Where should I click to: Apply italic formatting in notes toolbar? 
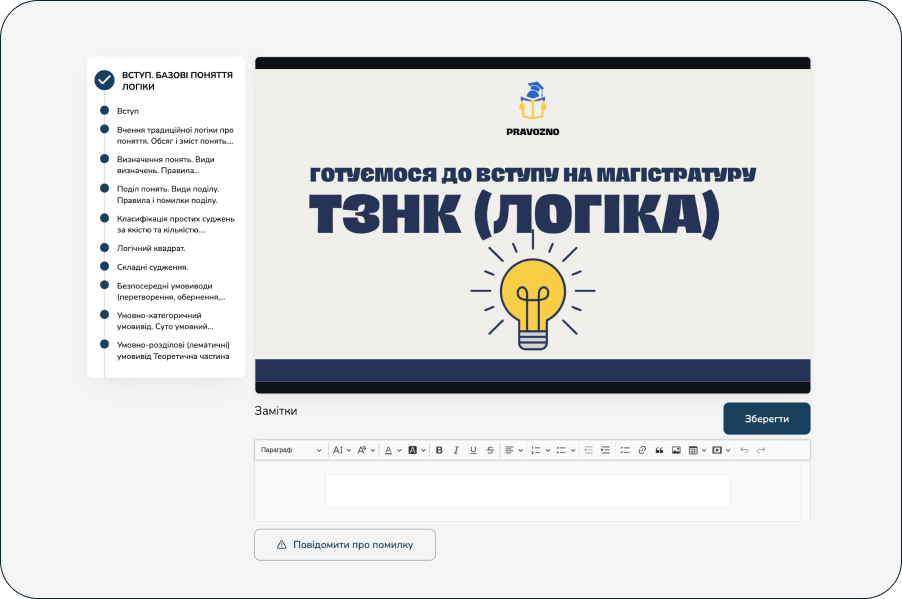coord(456,450)
